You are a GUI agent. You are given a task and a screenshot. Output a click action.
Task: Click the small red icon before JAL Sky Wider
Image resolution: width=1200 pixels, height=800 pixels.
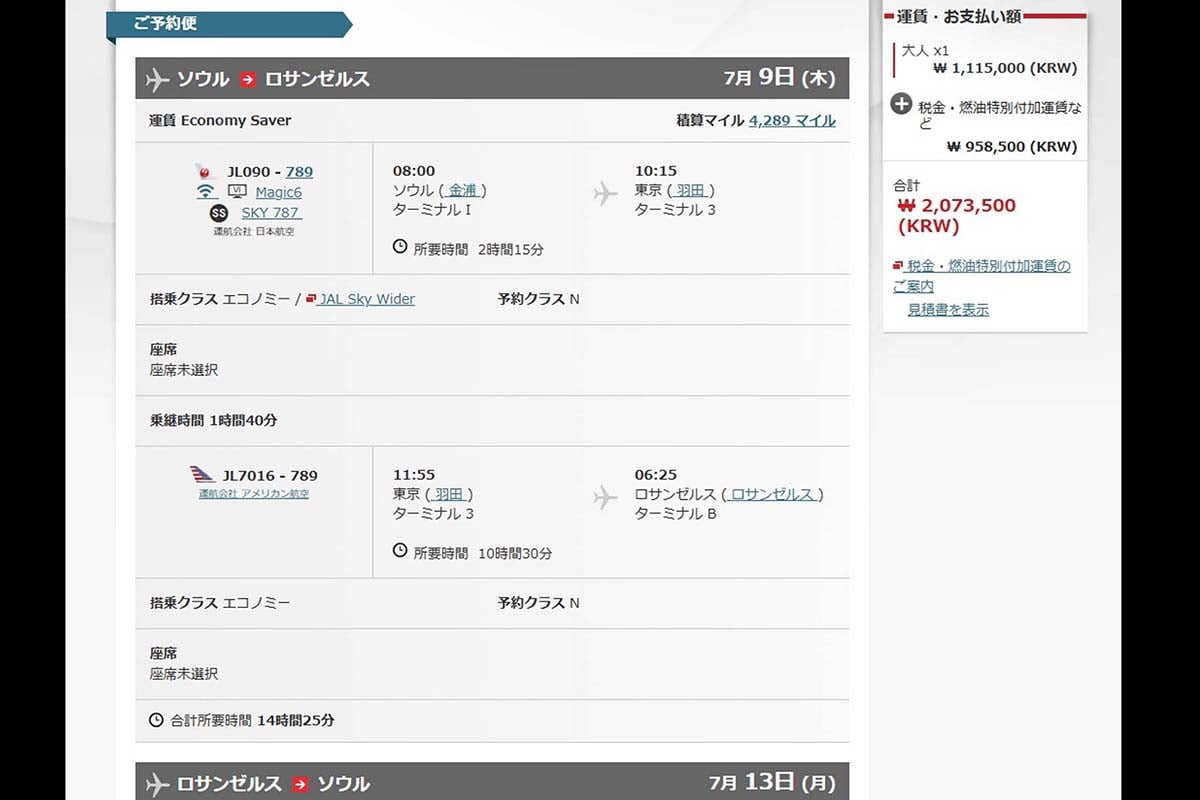[311, 298]
